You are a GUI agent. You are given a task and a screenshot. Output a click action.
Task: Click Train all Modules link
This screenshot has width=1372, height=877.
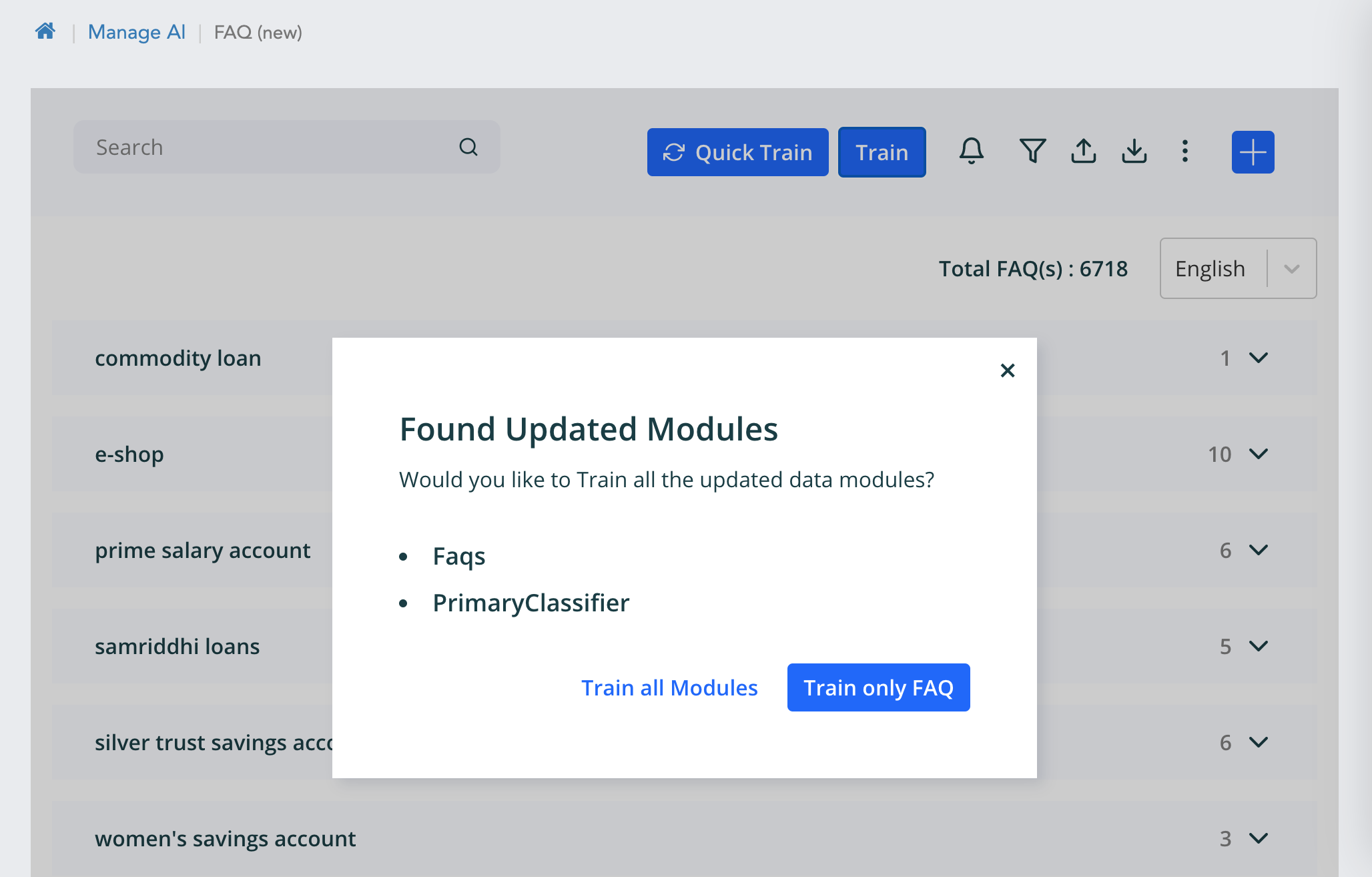pyautogui.click(x=669, y=687)
